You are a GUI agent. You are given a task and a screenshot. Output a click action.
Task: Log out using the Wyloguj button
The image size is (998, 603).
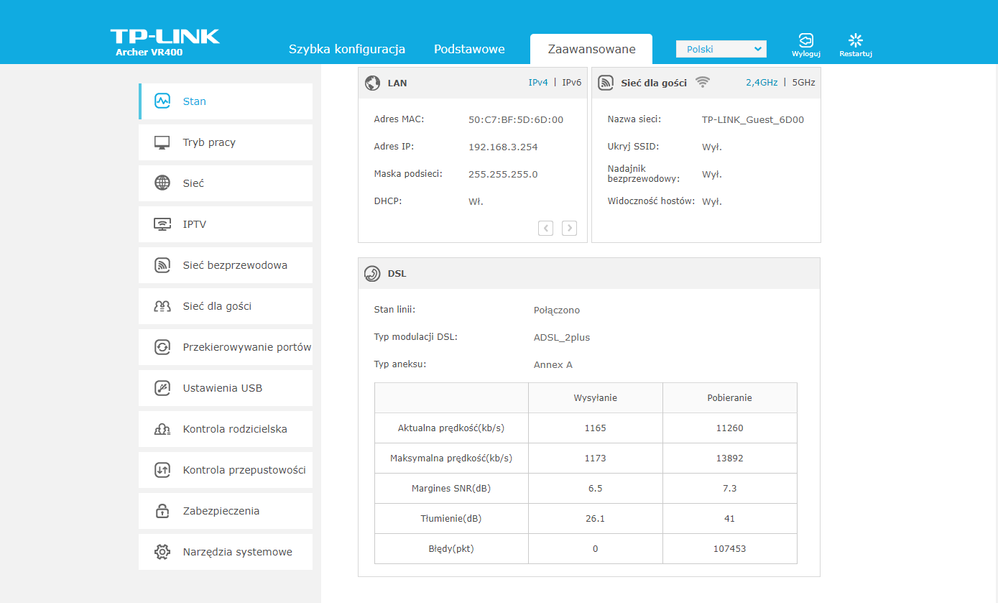805,45
